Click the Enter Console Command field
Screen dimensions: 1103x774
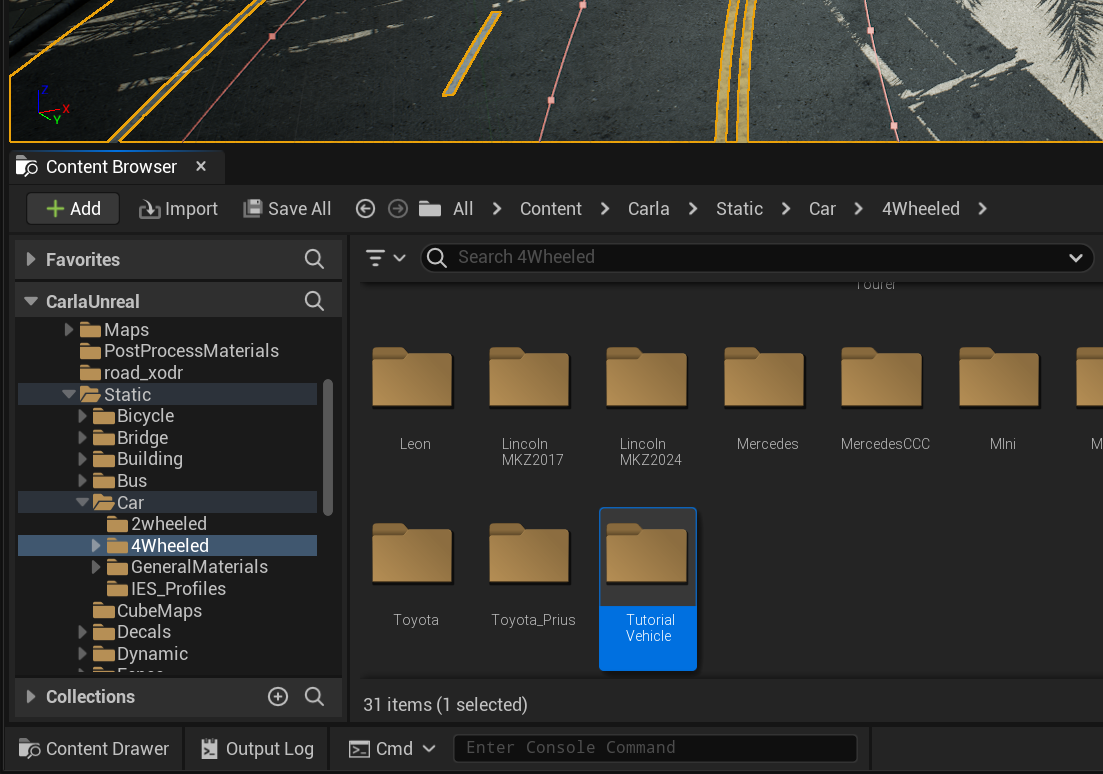coord(655,748)
